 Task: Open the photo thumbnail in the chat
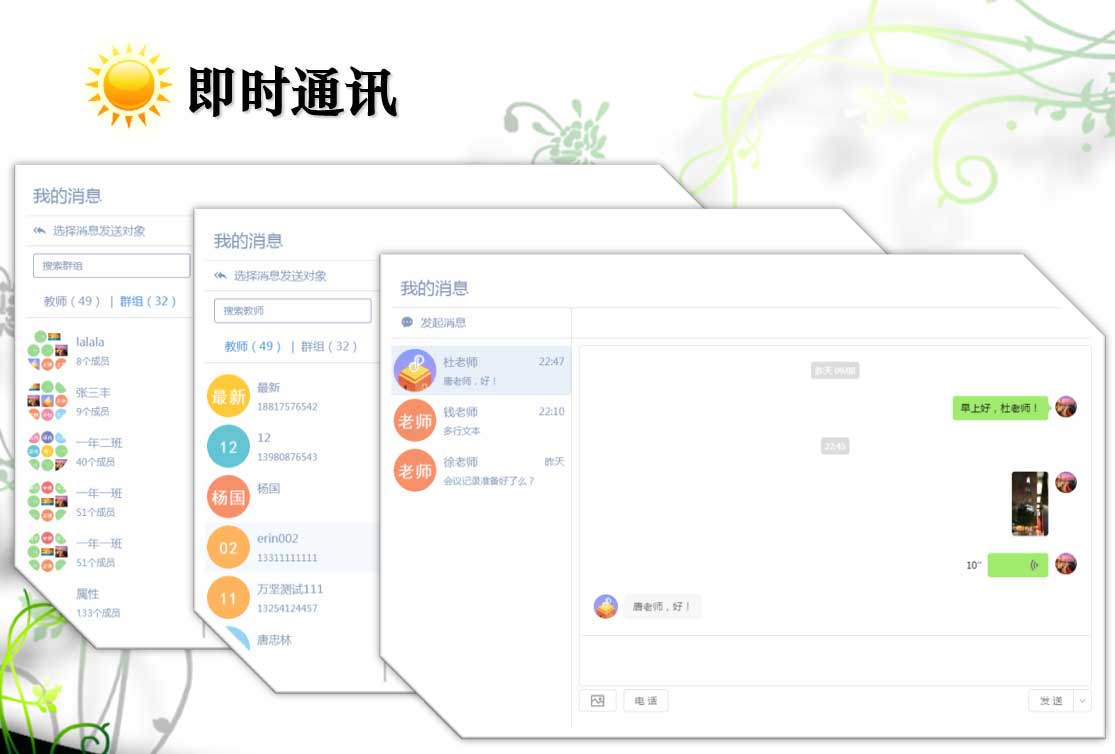click(x=1029, y=504)
